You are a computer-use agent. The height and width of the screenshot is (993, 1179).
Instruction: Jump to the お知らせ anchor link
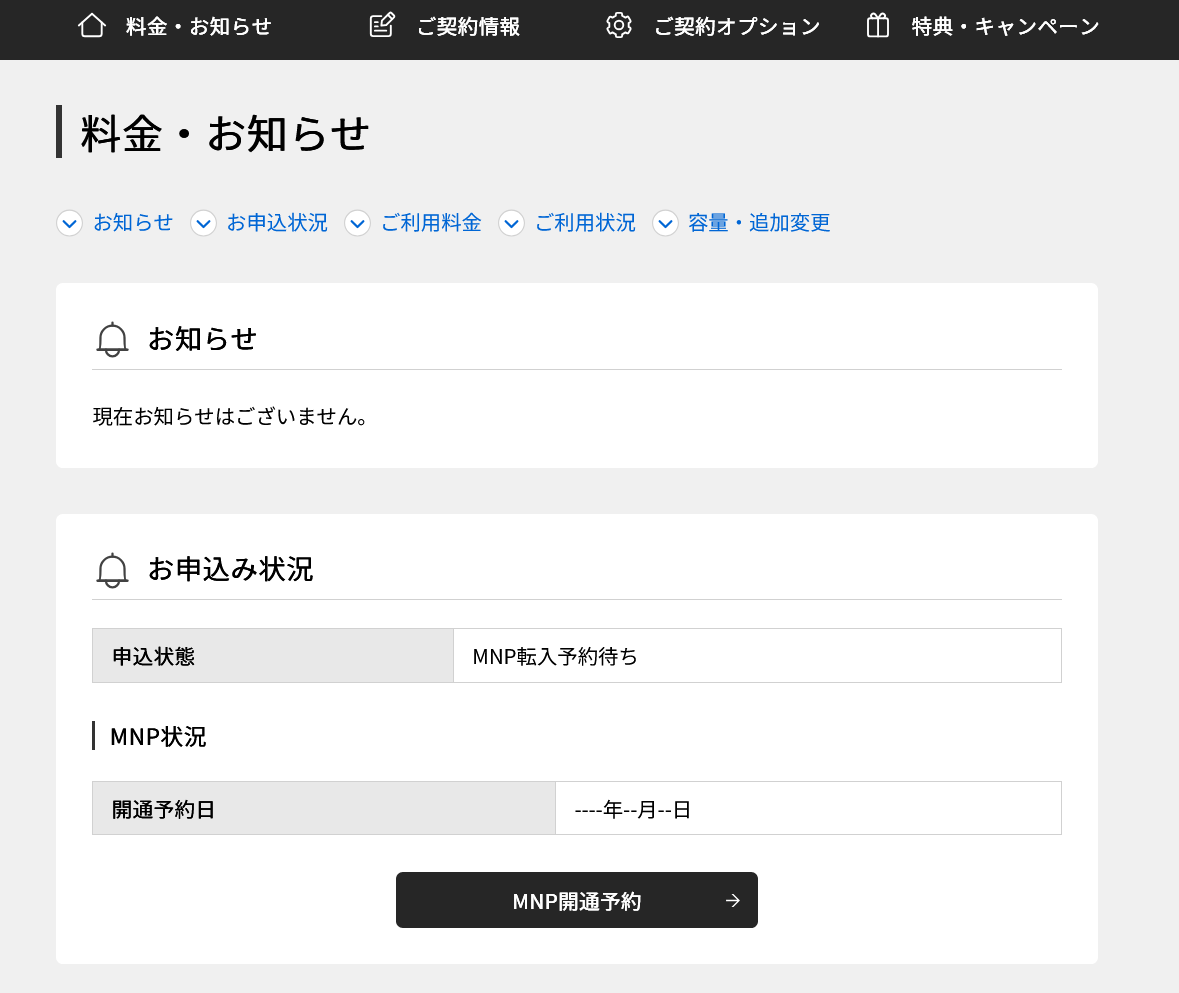coord(133,223)
